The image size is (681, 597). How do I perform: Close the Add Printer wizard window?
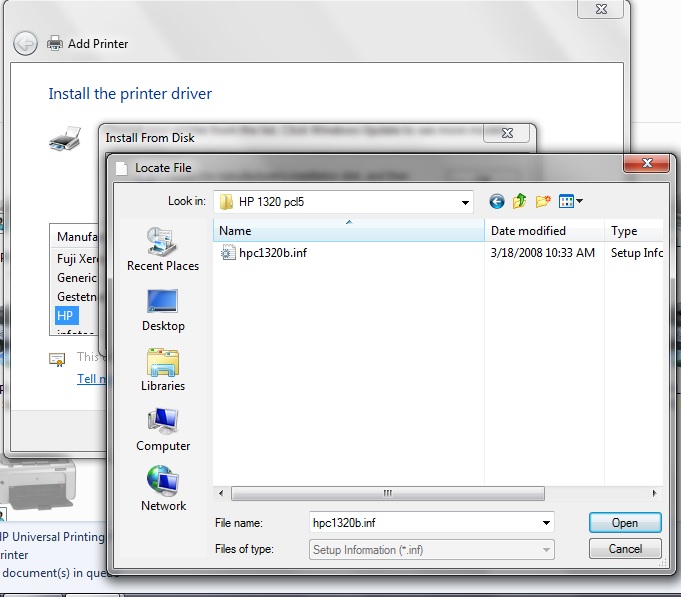tap(601, 9)
